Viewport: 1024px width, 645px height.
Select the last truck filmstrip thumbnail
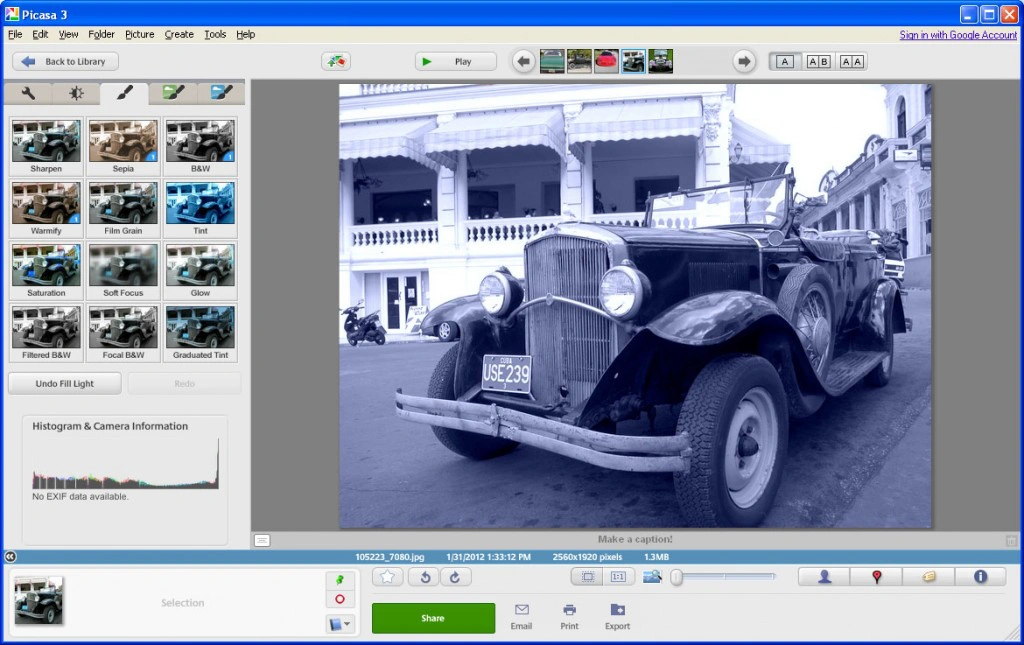(660, 61)
